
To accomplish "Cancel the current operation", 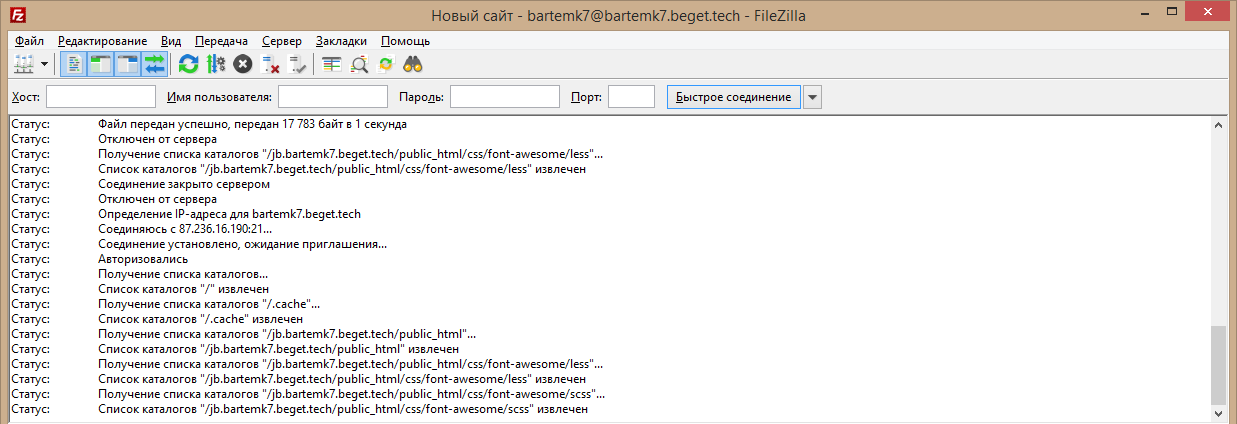I will 242,64.
